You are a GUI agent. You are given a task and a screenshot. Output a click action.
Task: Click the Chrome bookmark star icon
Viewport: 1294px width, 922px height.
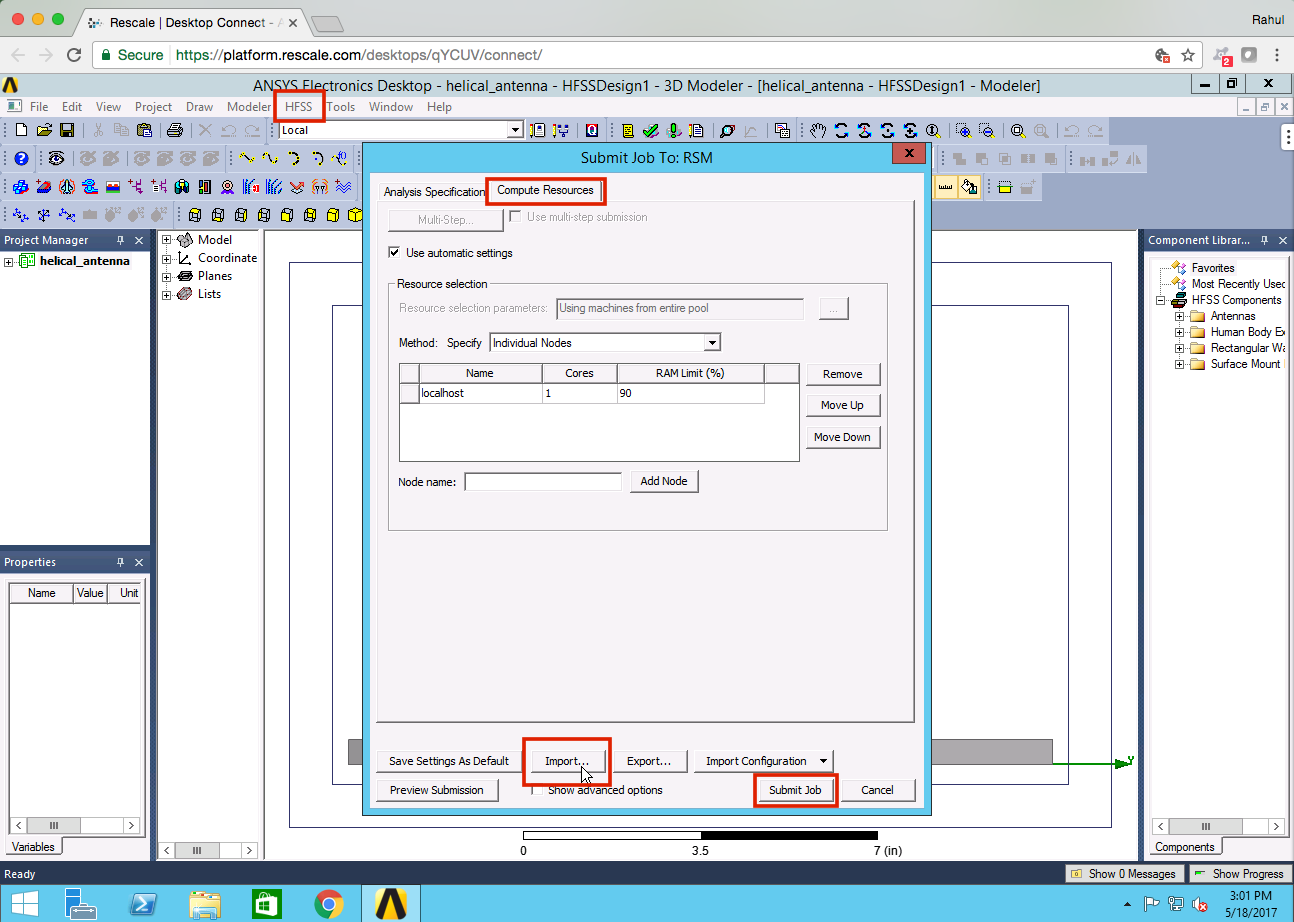tap(1188, 55)
